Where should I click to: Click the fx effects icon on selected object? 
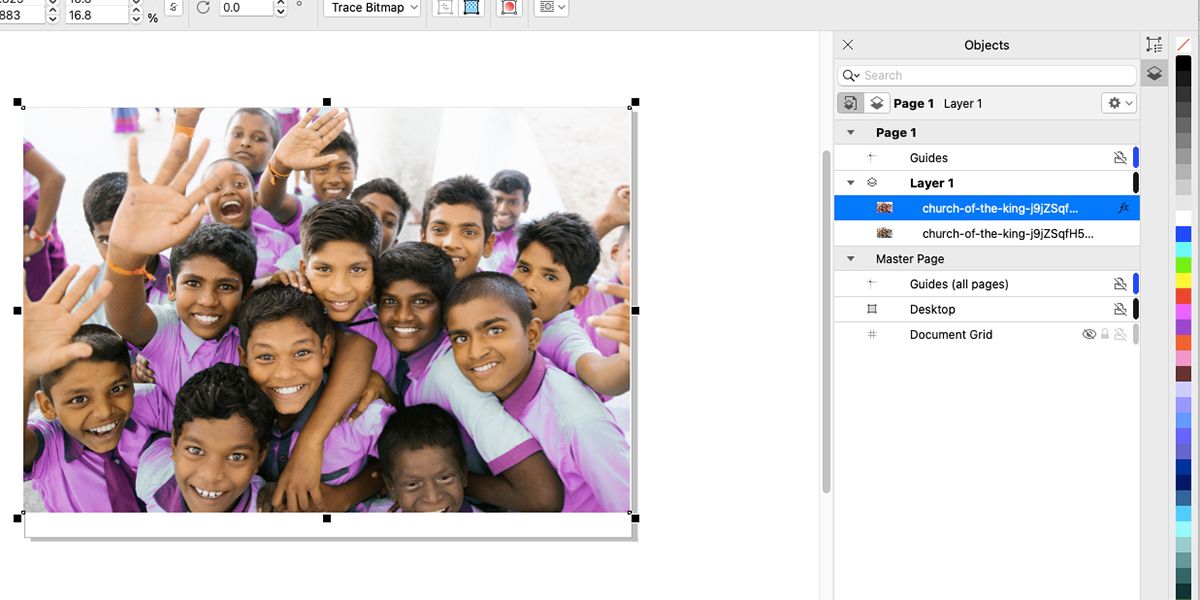[1123, 208]
